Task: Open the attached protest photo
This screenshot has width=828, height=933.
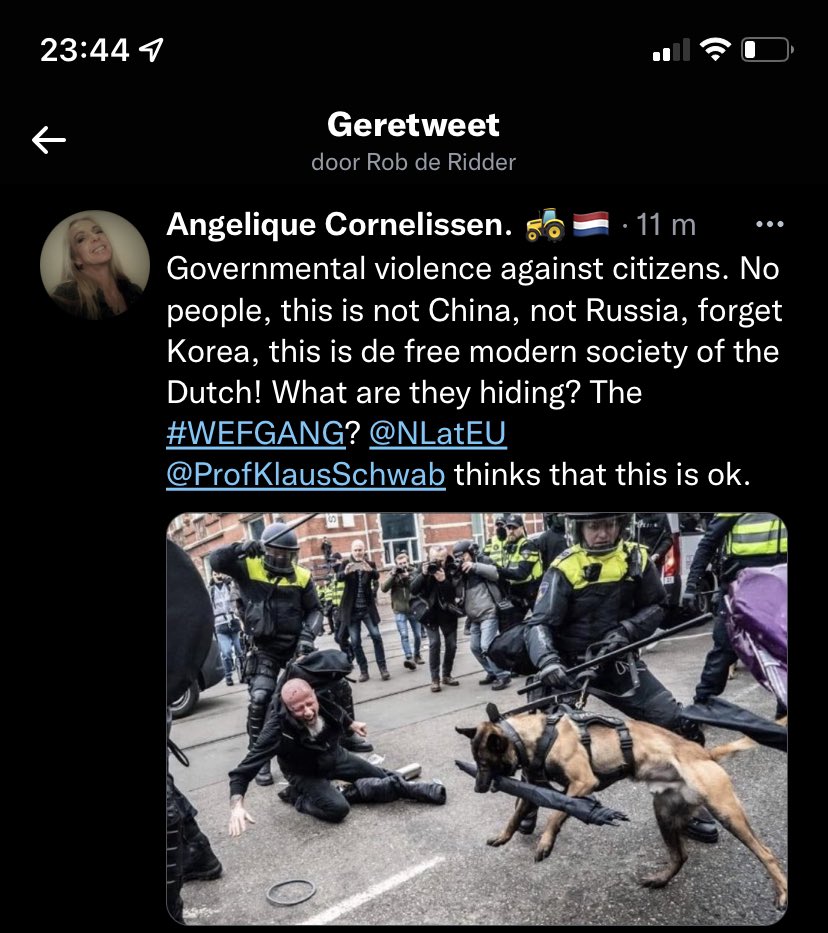Action: pyautogui.click(x=477, y=718)
